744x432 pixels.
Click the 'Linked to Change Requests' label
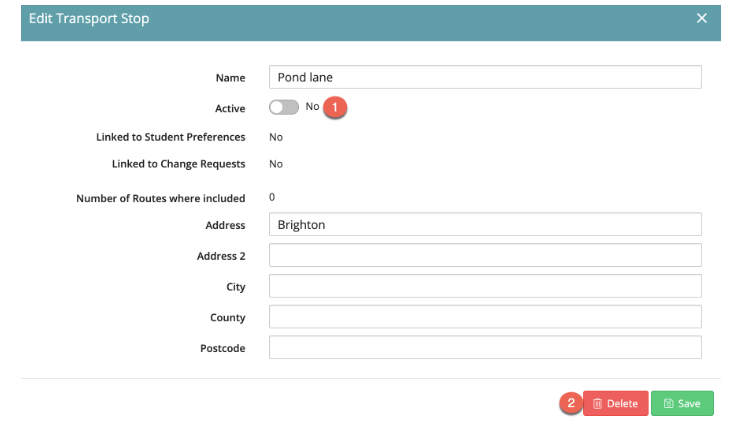(x=178, y=164)
